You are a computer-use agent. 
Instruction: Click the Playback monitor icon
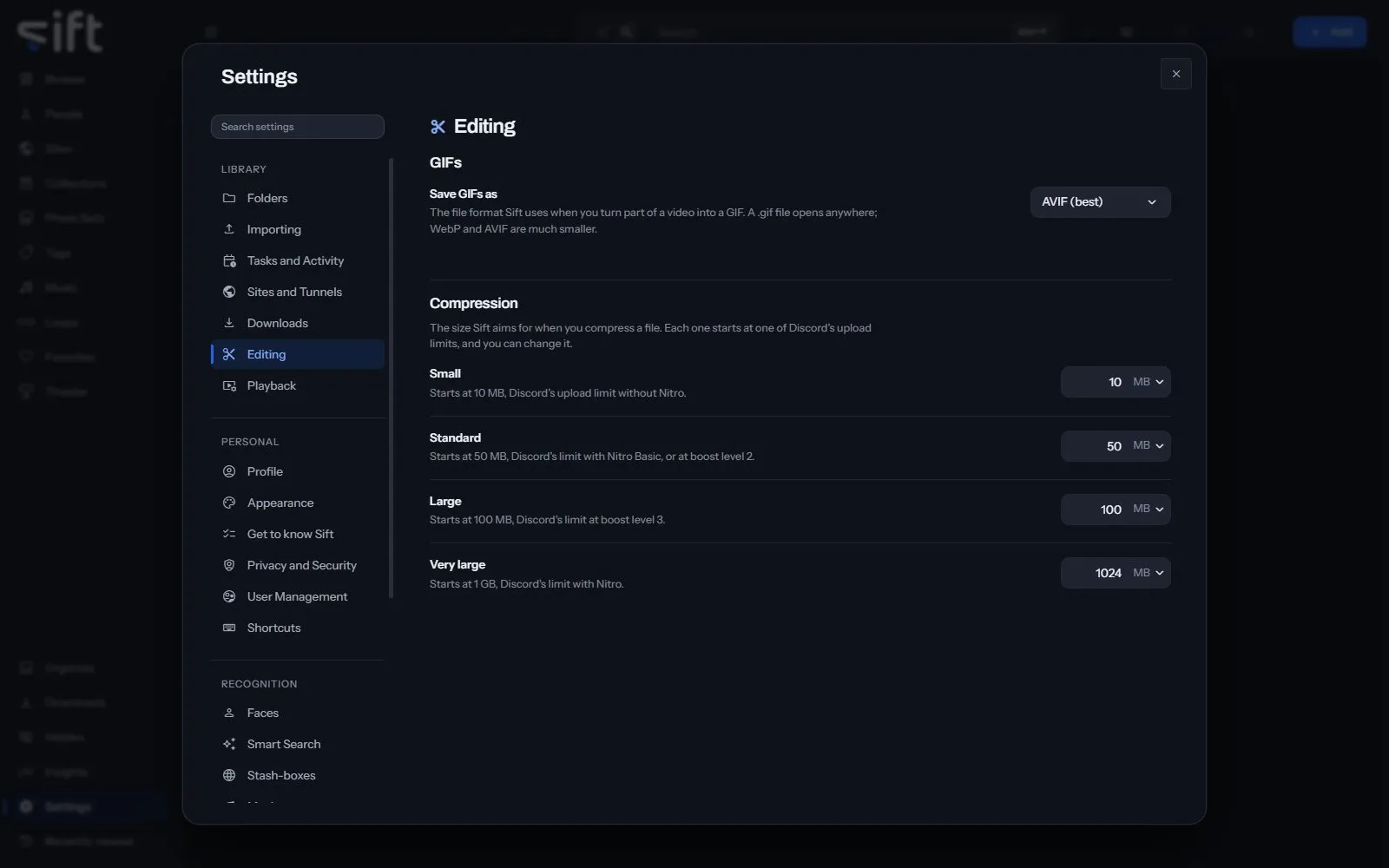[x=229, y=385]
